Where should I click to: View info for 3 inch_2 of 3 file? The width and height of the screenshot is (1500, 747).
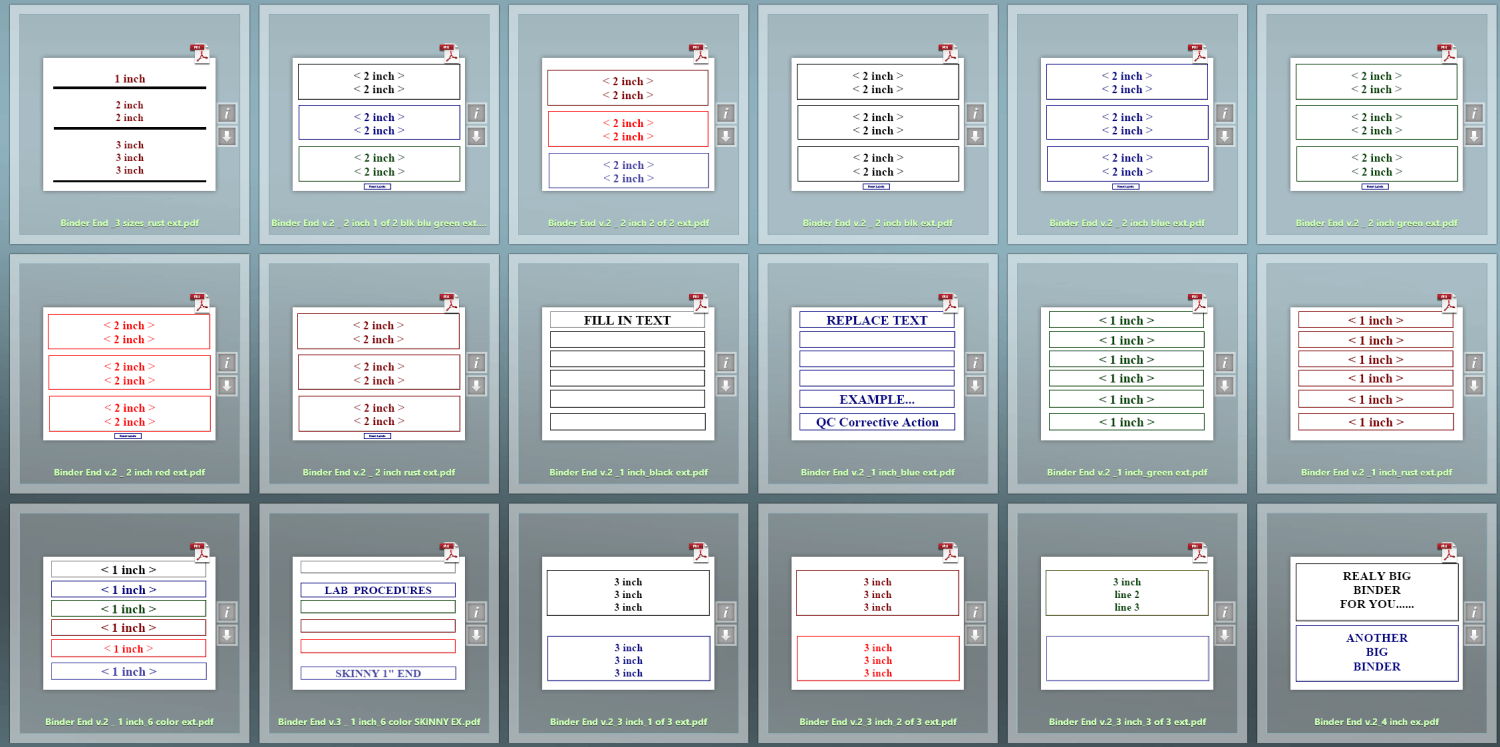pyautogui.click(x=975, y=612)
